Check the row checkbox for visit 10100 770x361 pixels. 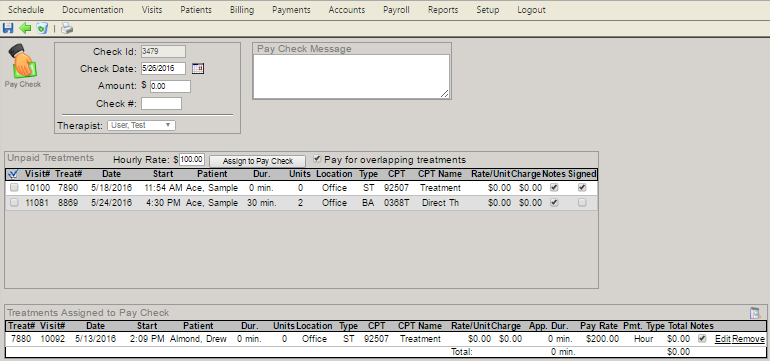tap(14, 188)
